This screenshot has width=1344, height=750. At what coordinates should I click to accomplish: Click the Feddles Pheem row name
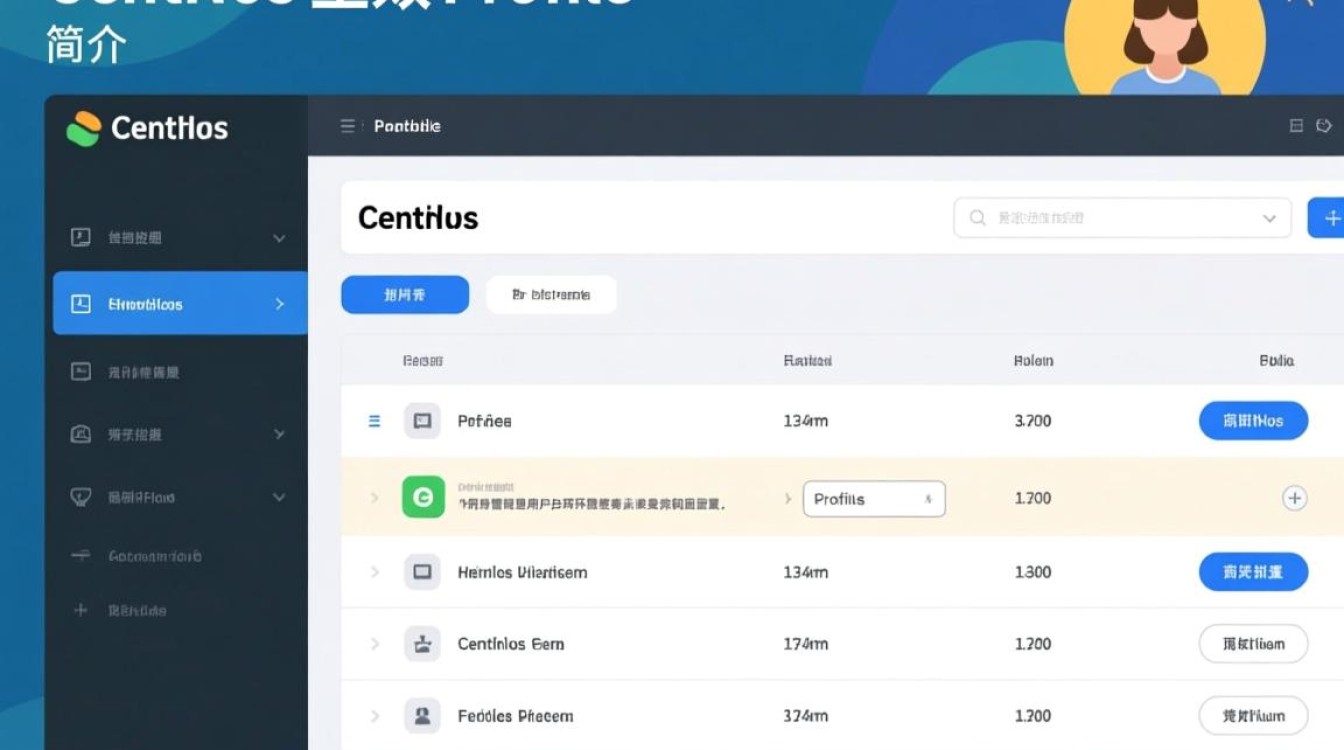point(515,716)
